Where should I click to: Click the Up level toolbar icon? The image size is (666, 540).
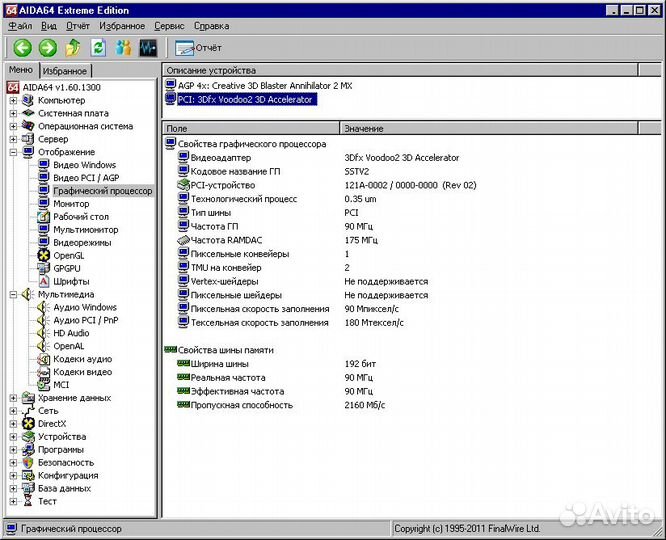click(x=73, y=48)
